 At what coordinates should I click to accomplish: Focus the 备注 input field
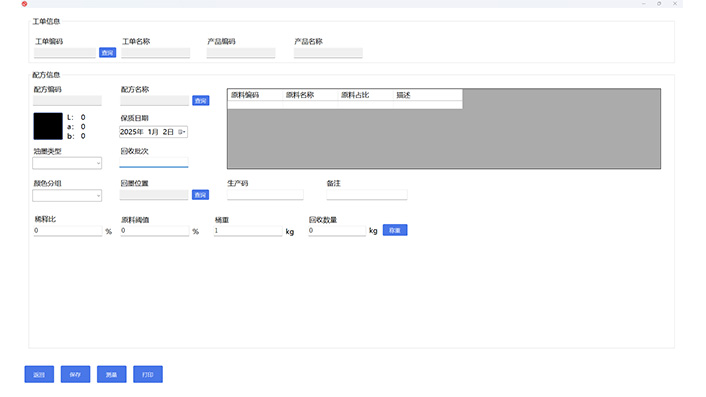pyautogui.click(x=367, y=194)
